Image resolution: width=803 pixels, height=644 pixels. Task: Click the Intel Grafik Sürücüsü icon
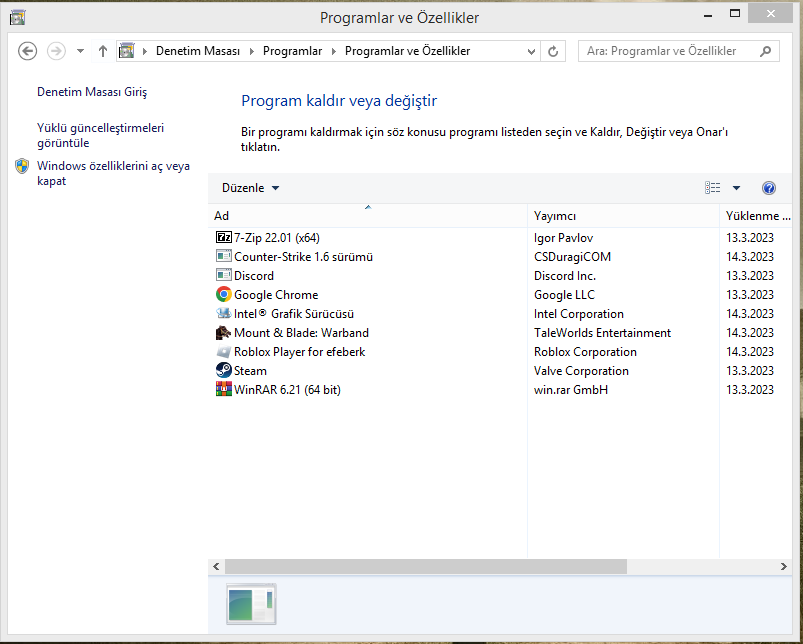tap(223, 313)
